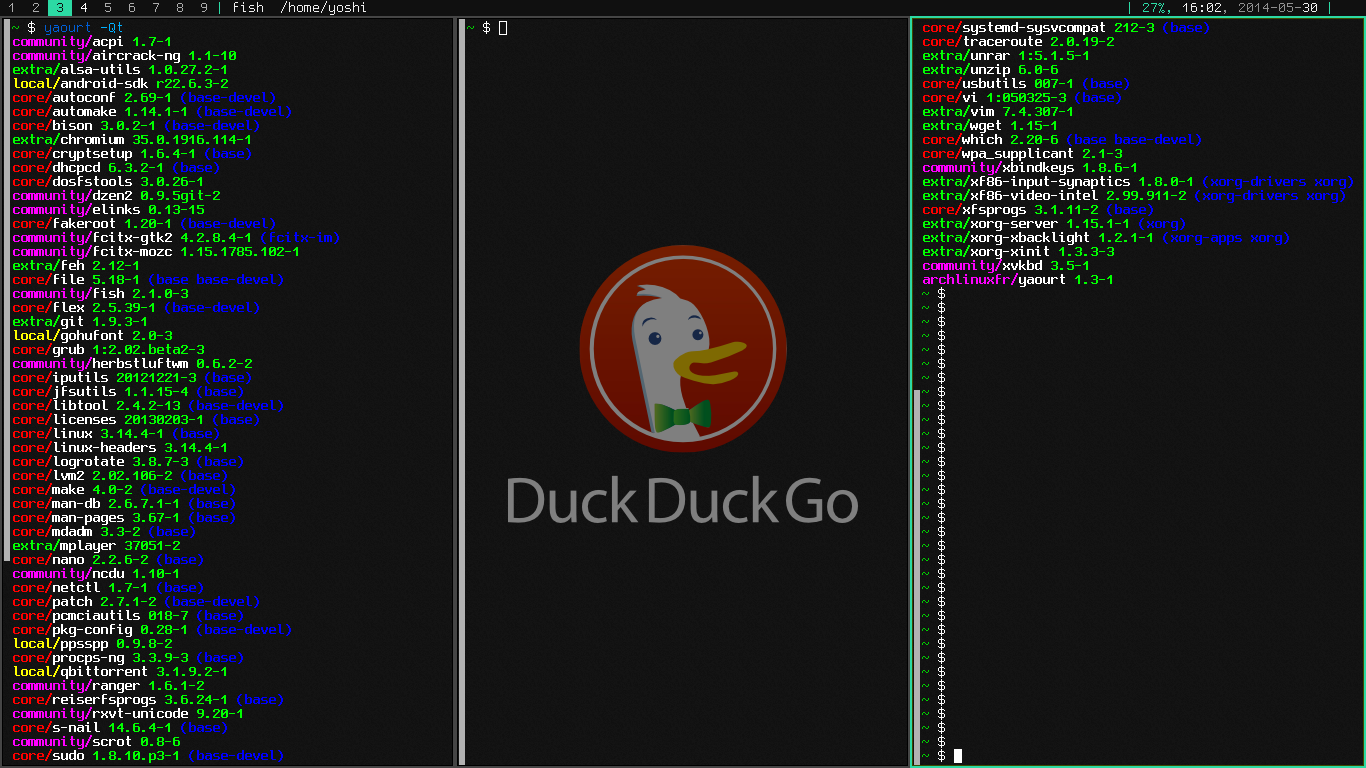Switch to workspace tag 2
The width and height of the screenshot is (1366, 768).
pyautogui.click(x=36, y=8)
